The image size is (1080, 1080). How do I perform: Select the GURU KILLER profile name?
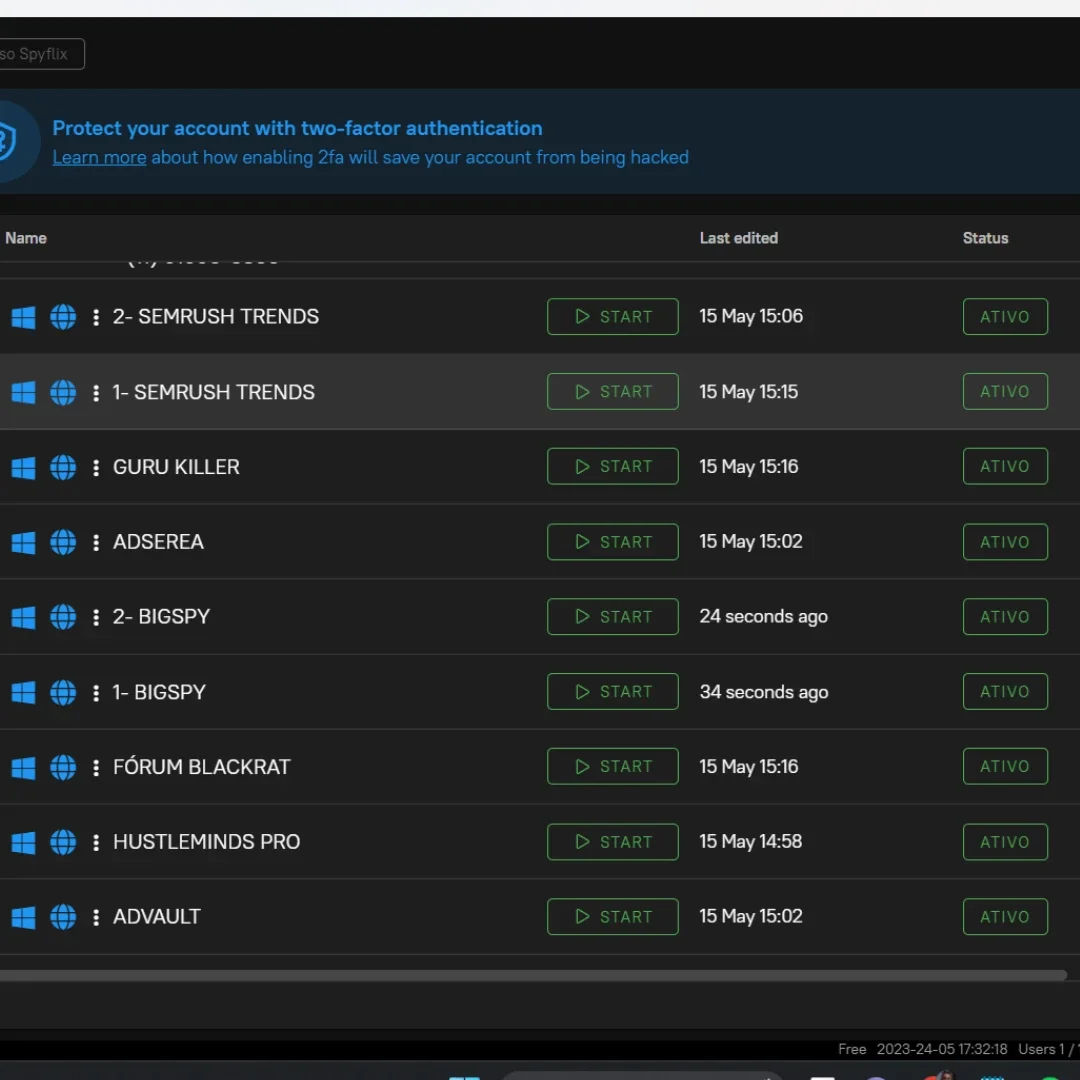(x=176, y=467)
